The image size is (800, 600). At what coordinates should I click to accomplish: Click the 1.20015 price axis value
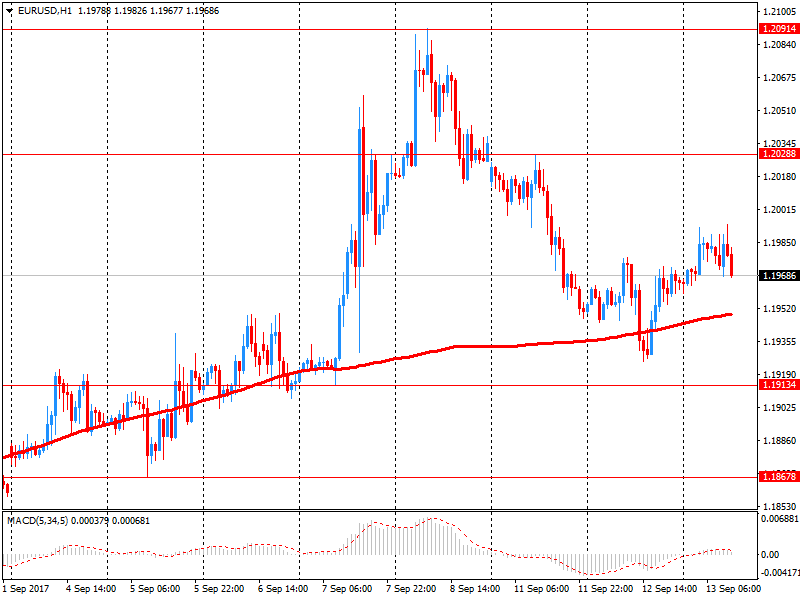point(779,210)
